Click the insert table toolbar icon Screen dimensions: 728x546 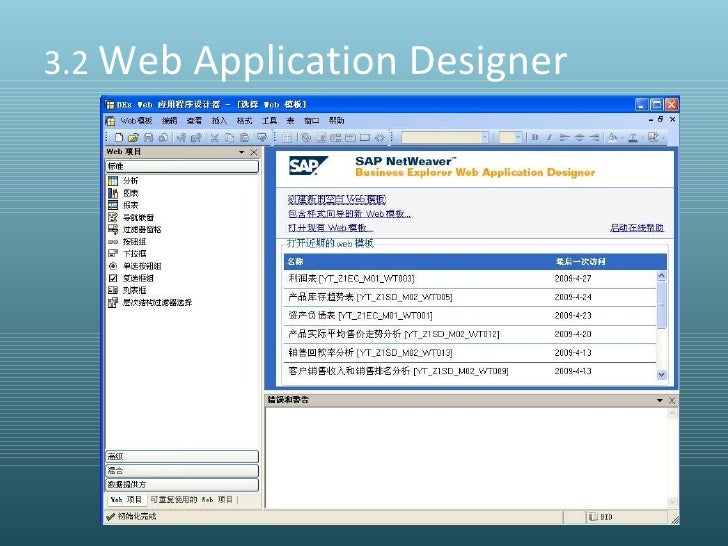tap(287, 137)
